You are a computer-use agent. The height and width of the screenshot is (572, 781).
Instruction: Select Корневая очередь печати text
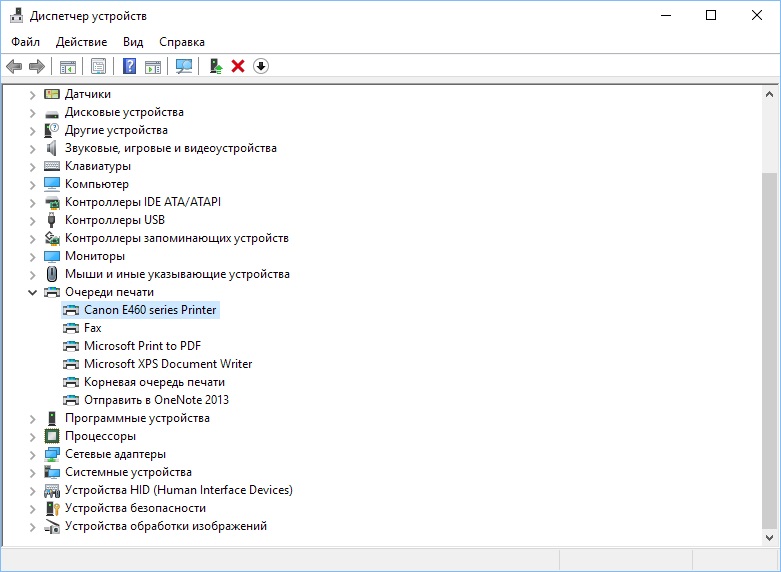154,382
